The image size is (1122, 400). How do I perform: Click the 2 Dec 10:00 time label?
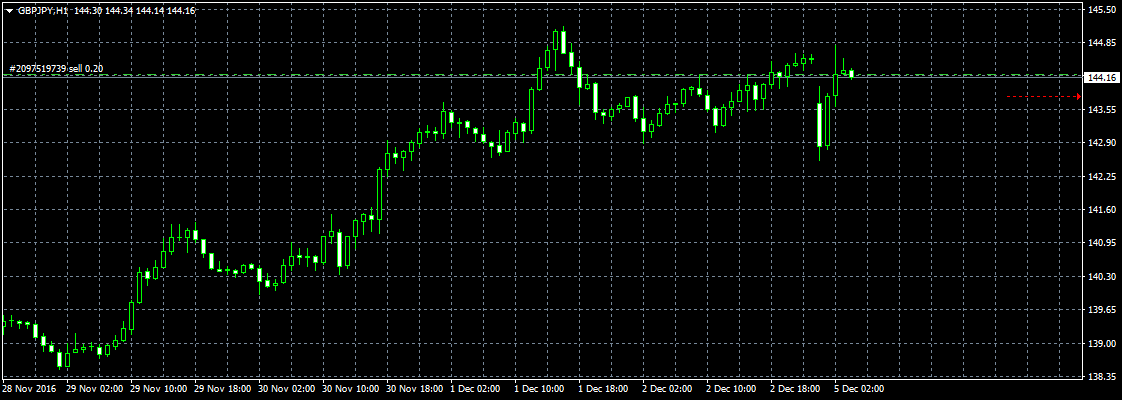point(731,389)
